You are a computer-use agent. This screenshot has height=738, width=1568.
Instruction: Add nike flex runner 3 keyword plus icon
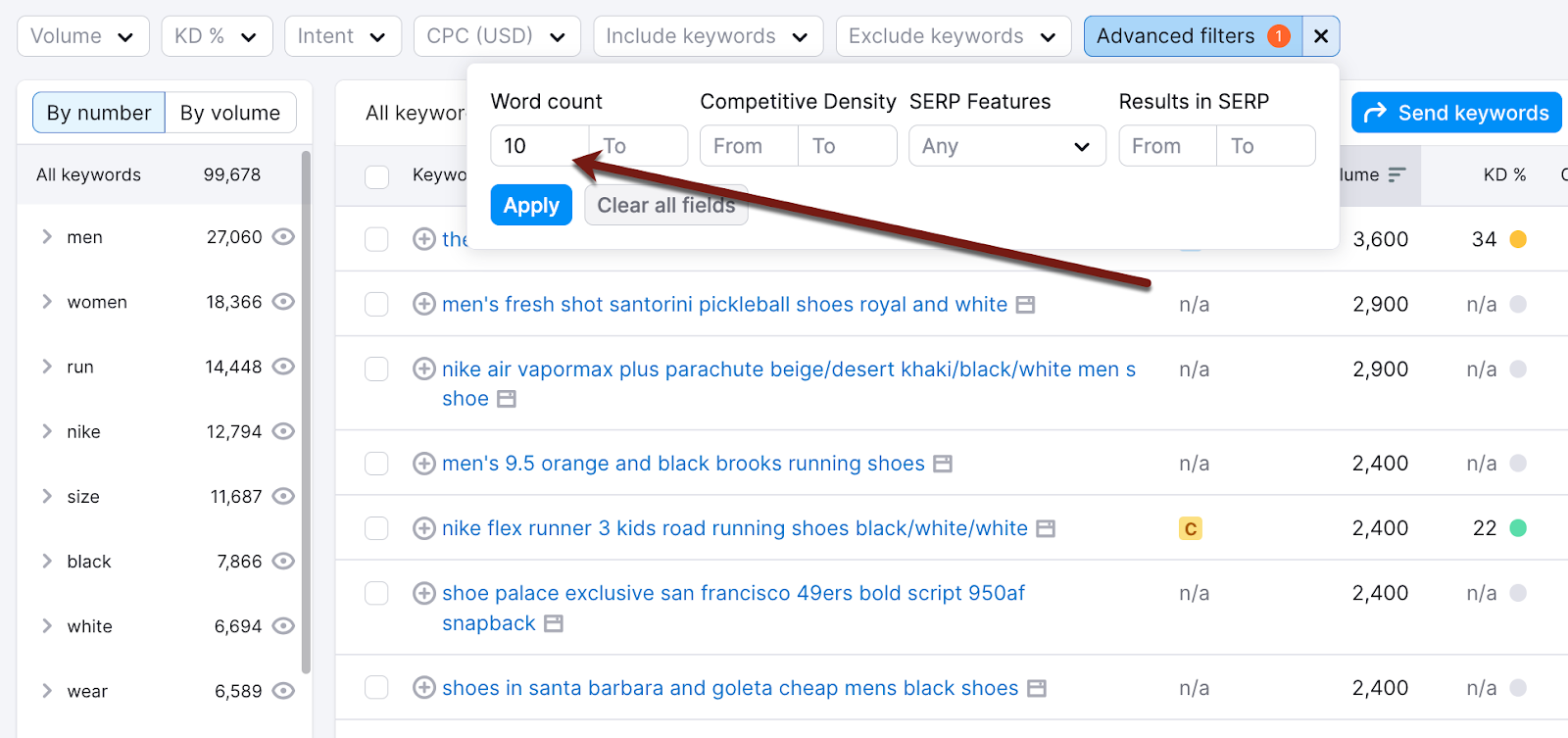point(424,528)
